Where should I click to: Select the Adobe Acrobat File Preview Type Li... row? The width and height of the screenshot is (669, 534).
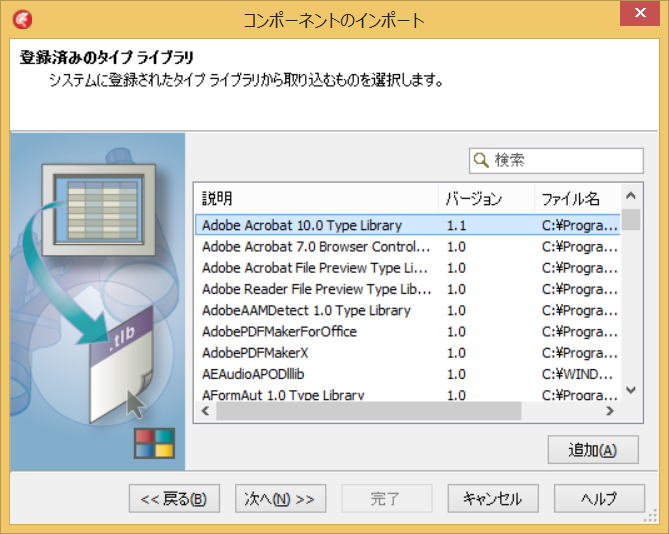(407, 268)
